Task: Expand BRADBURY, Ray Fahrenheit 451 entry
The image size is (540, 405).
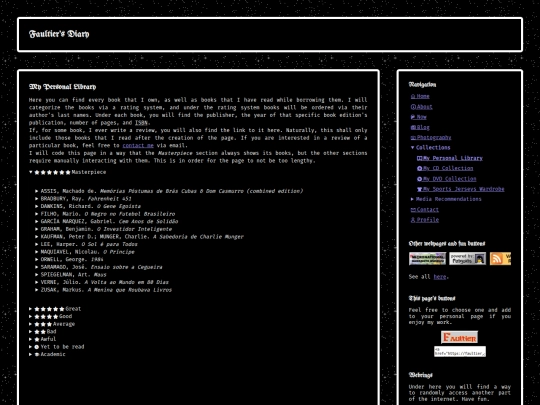Action: click(37, 199)
